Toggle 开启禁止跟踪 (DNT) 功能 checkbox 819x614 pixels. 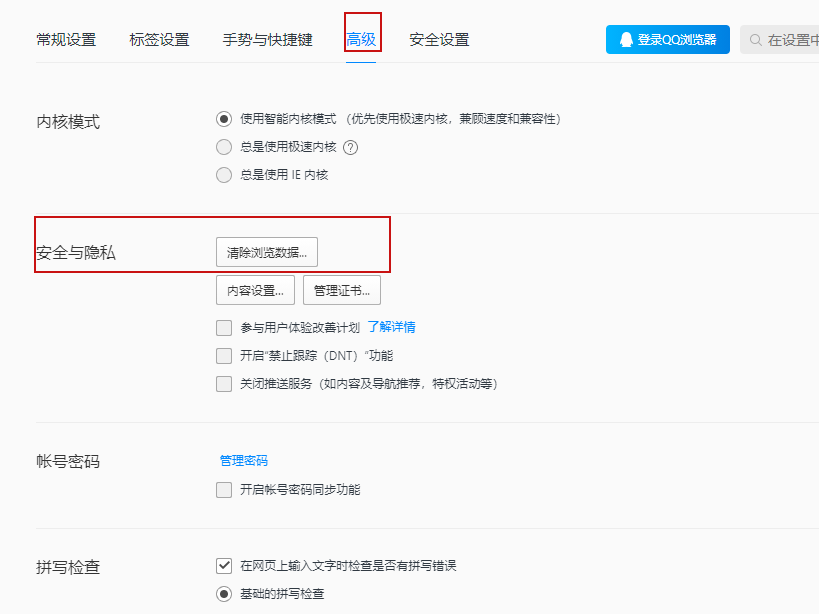(x=224, y=356)
